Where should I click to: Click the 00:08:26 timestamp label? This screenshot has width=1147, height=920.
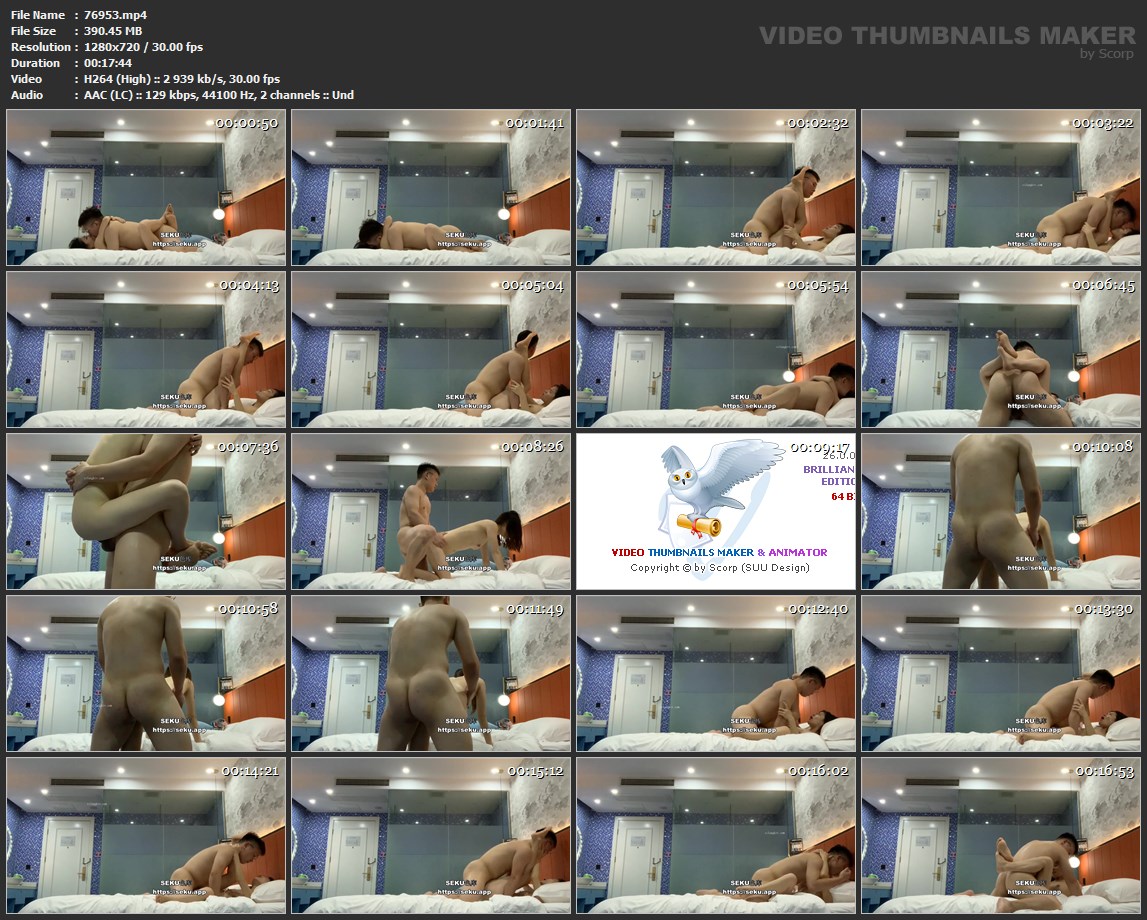click(533, 447)
